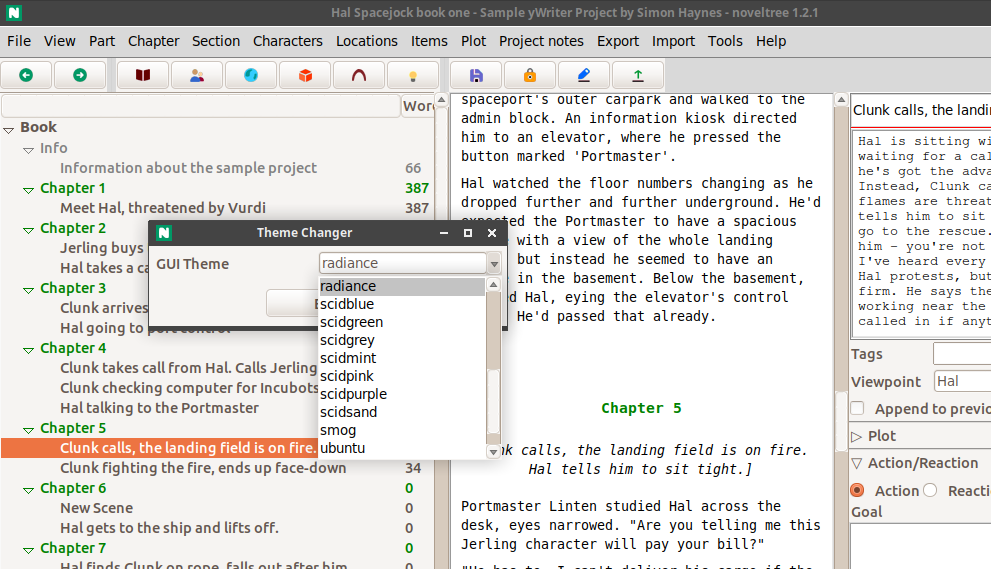Maximize the Theme Changer window
991x569 pixels.
[x=468, y=233]
